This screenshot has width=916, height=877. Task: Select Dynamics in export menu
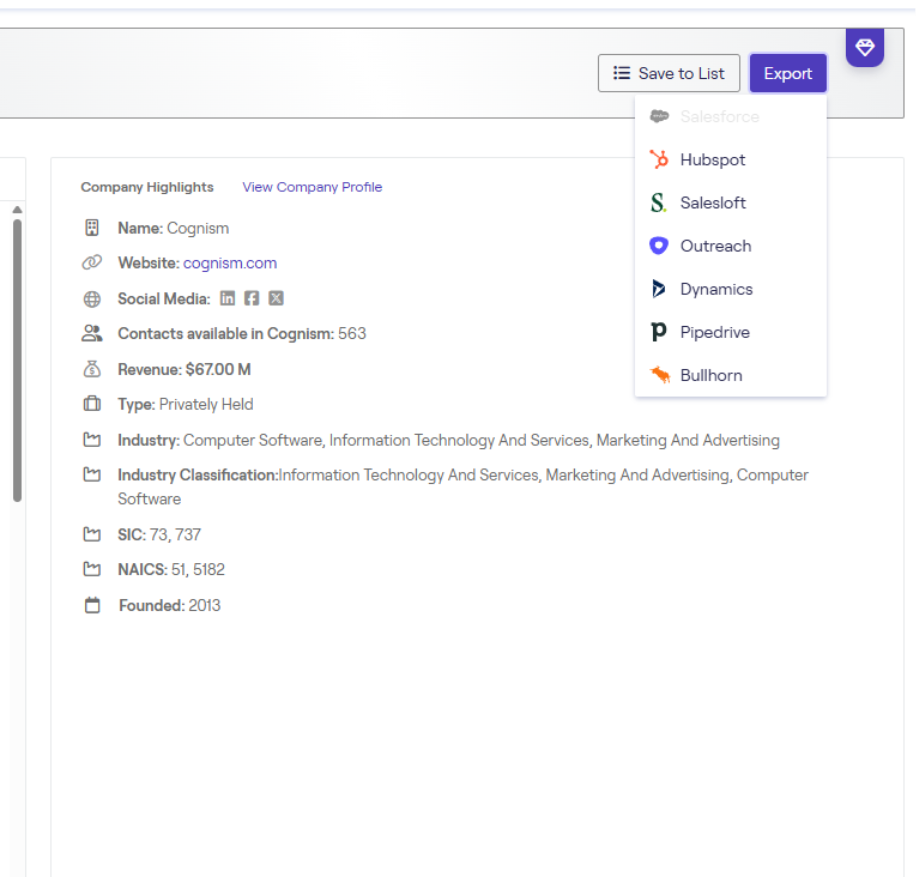pyautogui.click(x=716, y=289)
